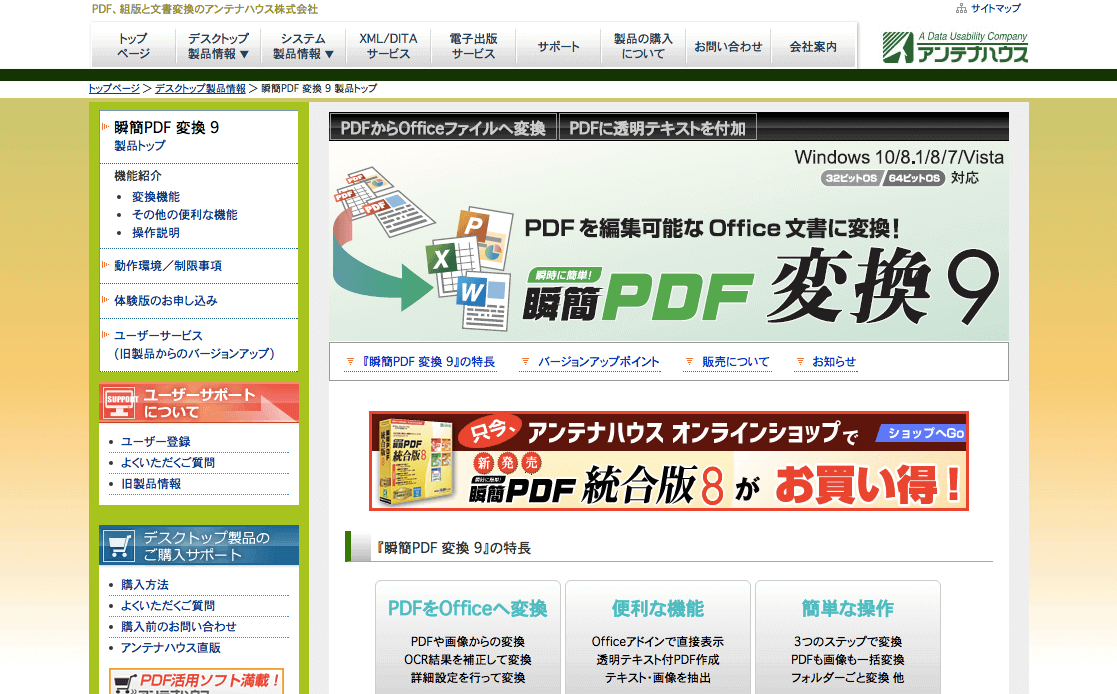Click the orange arrow before 販売について
Screen dimensions: 1117x694
pos(689,362)
